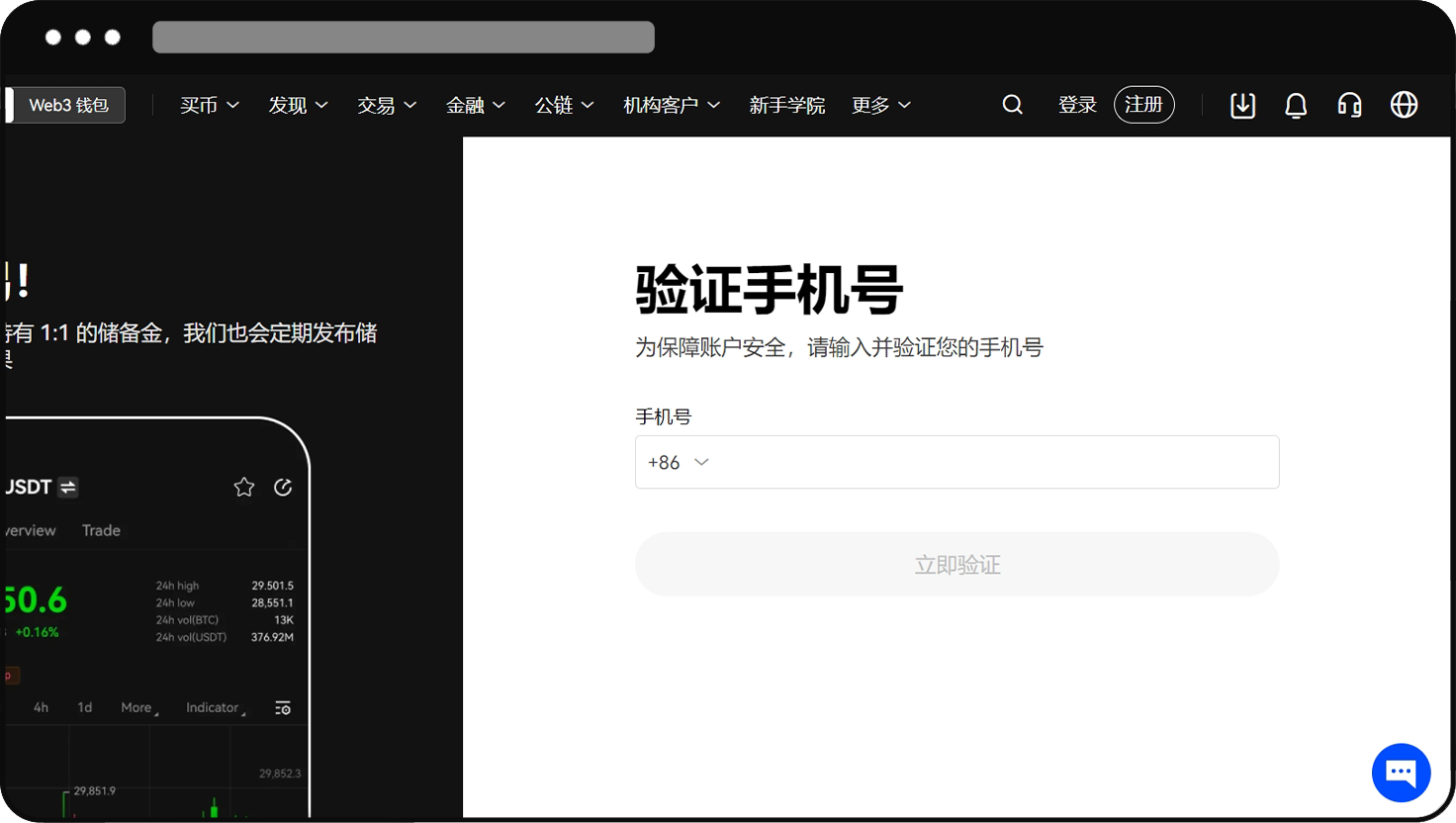Expand the 更多 navigation dropdown

[878, 105]
